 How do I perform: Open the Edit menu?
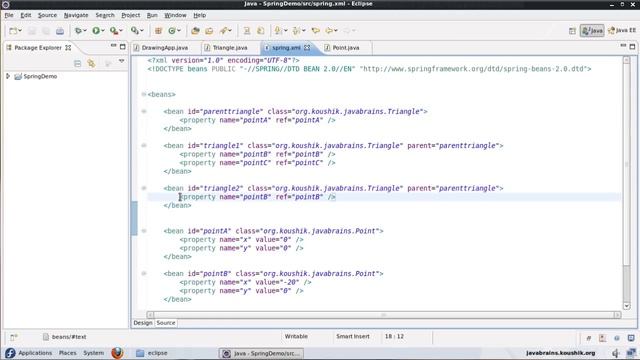[25, 15]
